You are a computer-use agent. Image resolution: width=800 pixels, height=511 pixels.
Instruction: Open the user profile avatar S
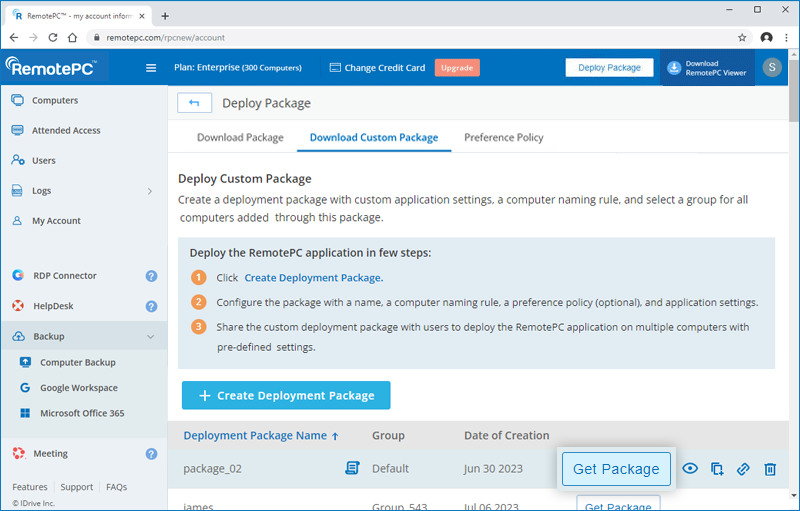pos(772,68)
